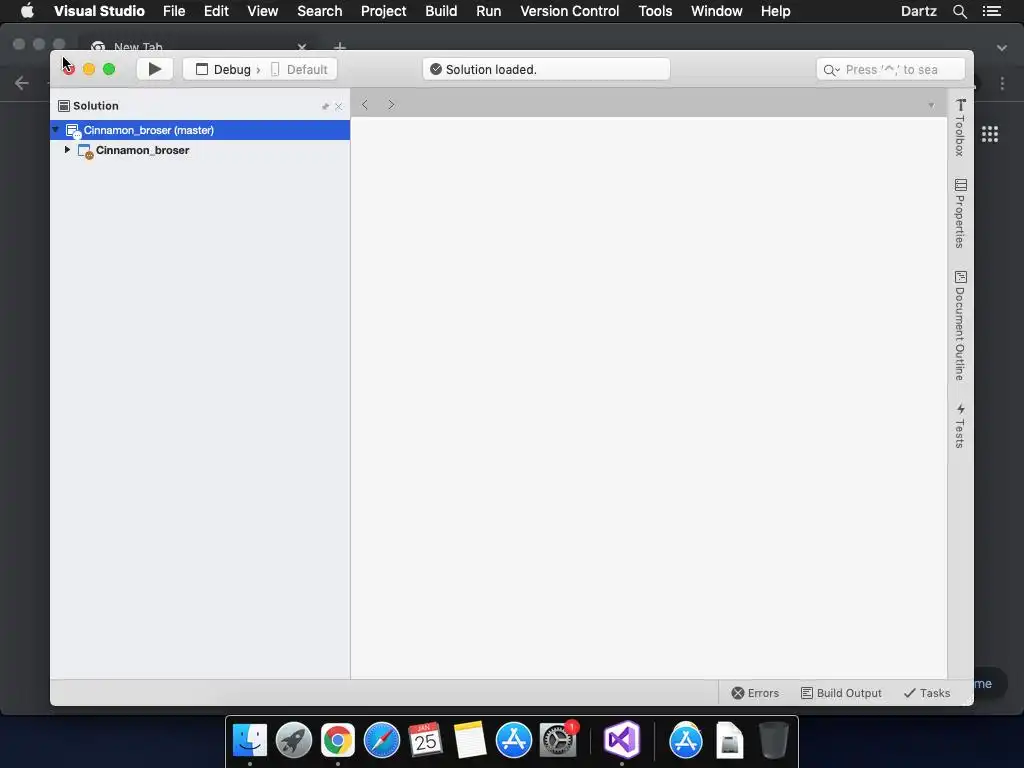
Task: Show the Build Output pad
Action: click(841, 693)
